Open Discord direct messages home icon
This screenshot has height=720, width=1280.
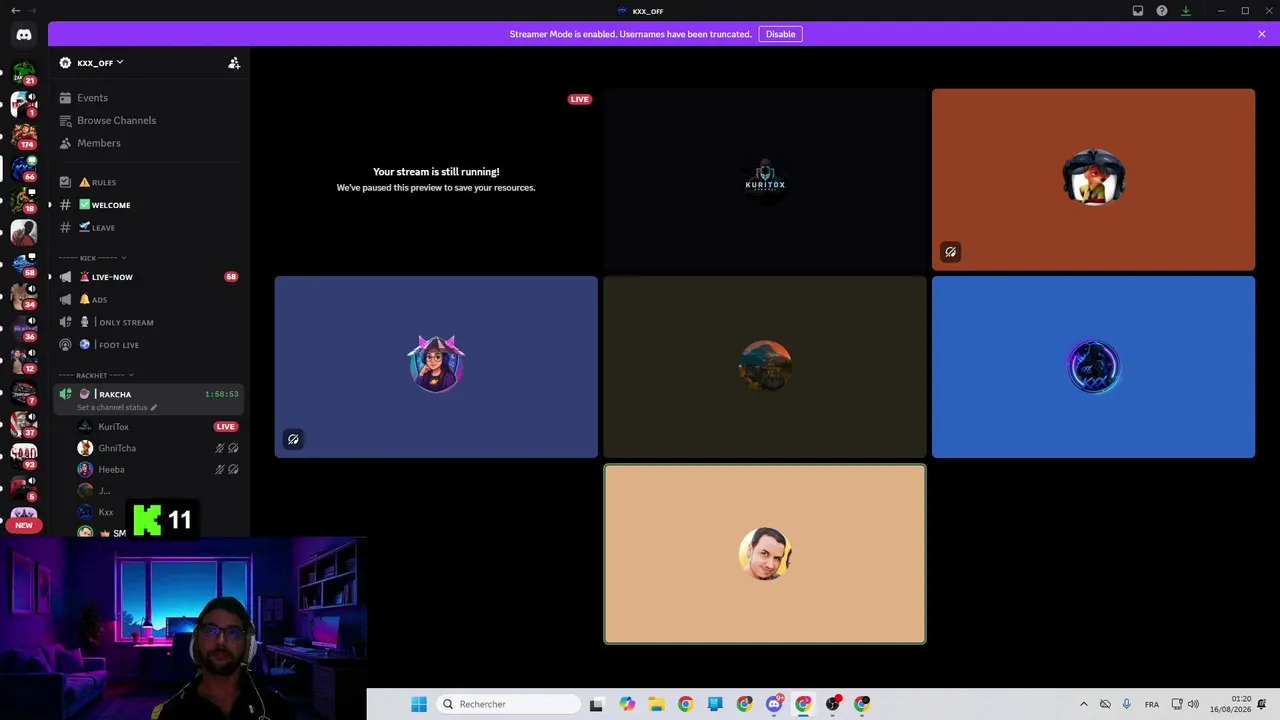point(24,34)
